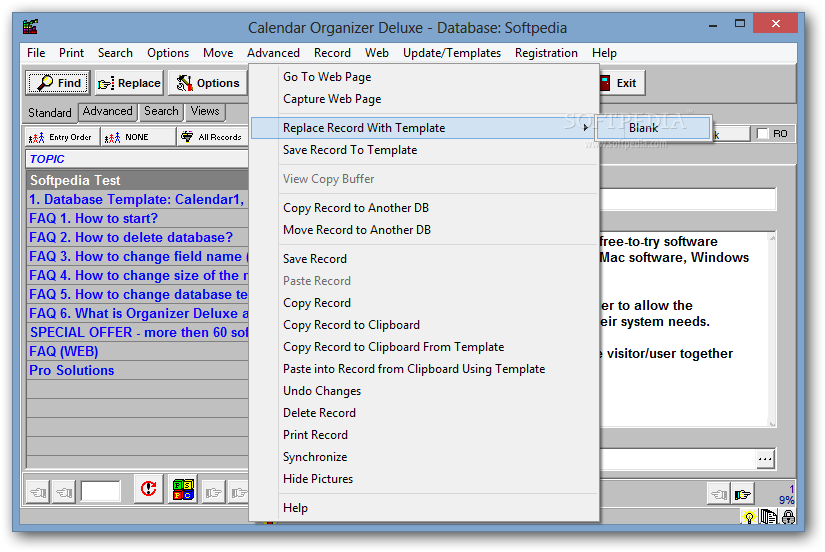Screen dimensions: 825x552
Task: Open the Update/Templates menu
Action: pos(451,53)
